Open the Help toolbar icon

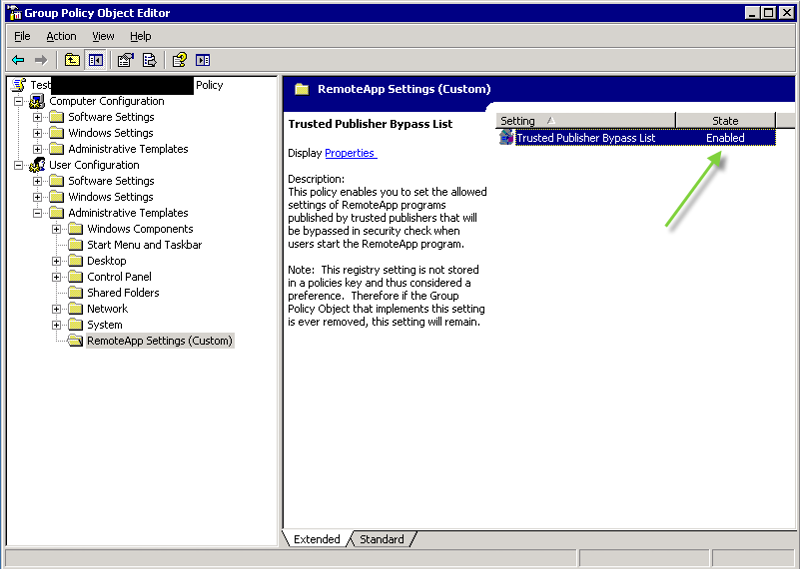[179, 60]
